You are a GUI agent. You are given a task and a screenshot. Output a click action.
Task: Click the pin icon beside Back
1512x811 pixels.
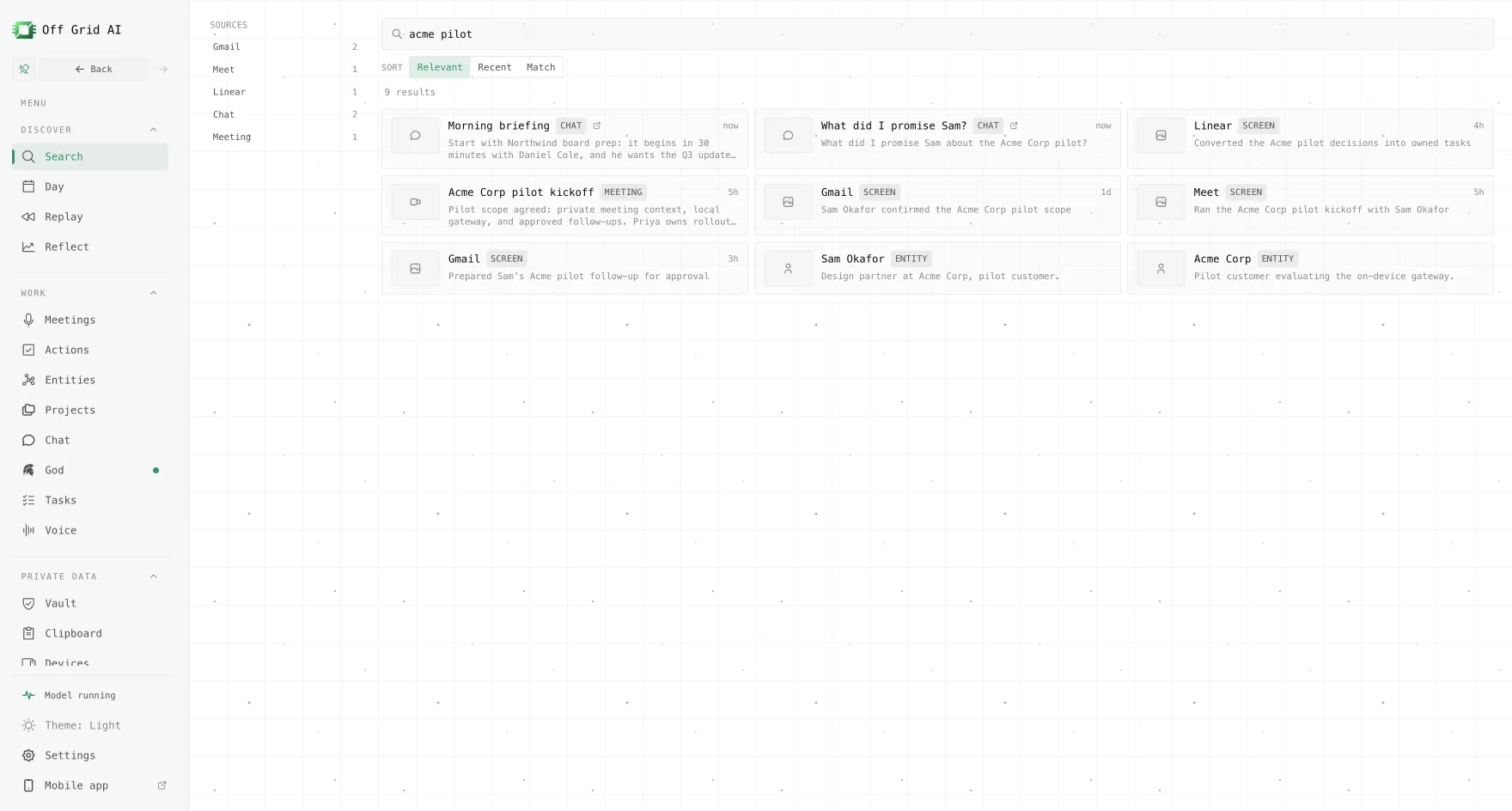24,69
